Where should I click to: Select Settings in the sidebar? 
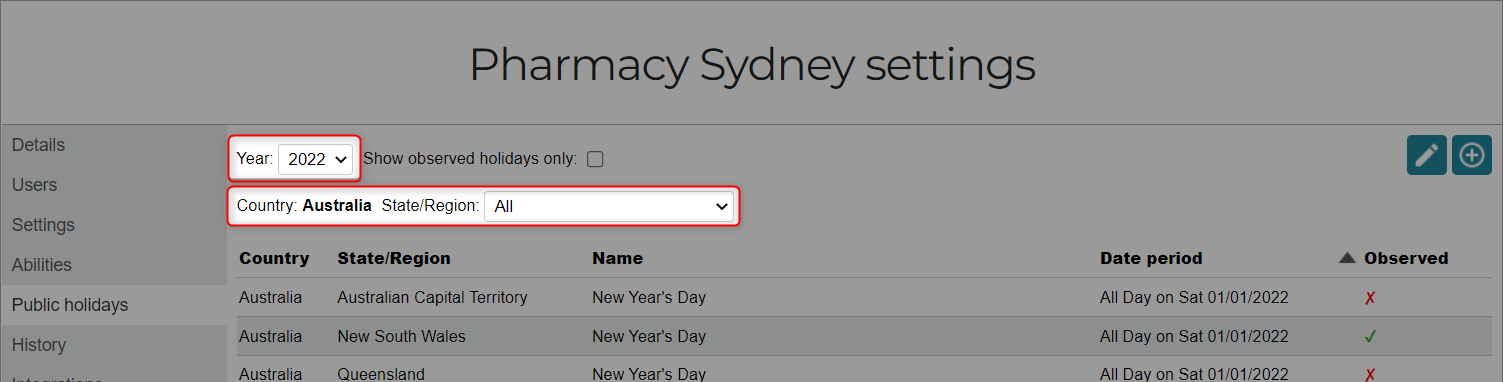[43, 225]
